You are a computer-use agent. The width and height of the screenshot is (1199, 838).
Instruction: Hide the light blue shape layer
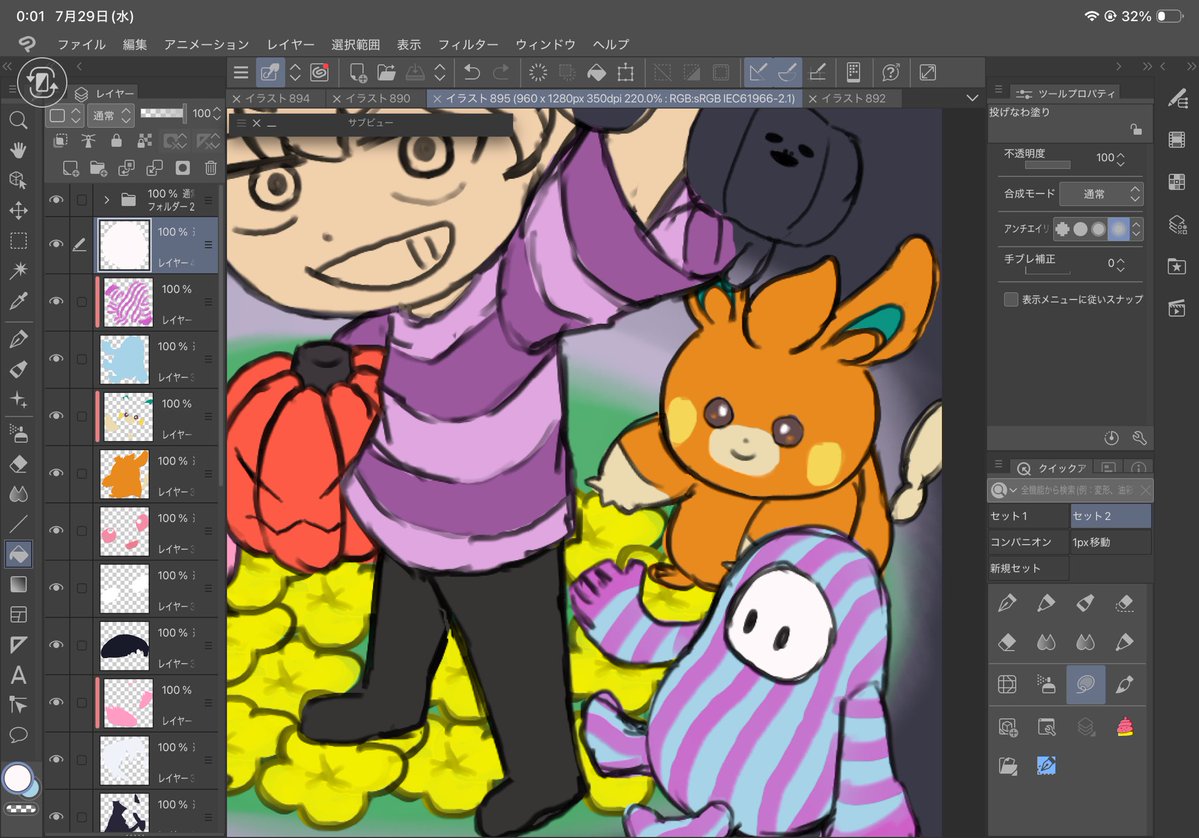tap(56, 359)
